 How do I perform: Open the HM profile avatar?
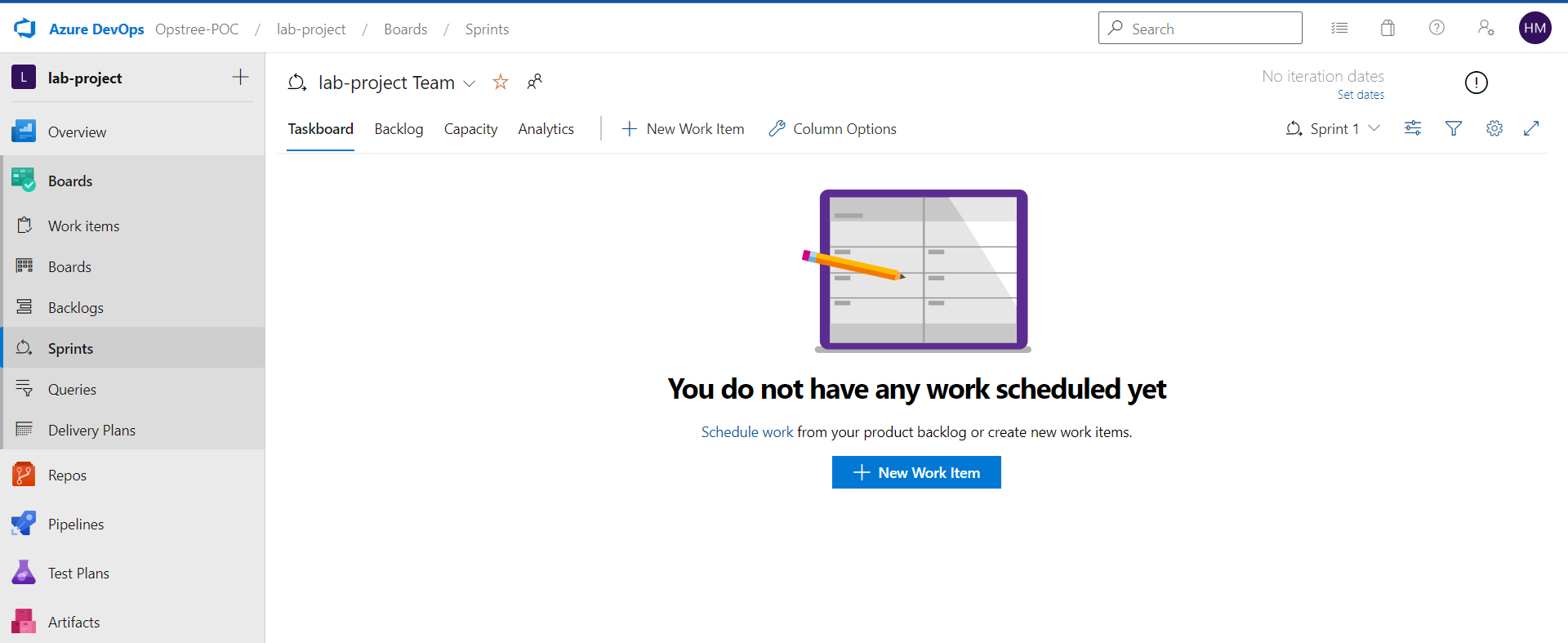pyautogui.click(x=1535, y=28)
